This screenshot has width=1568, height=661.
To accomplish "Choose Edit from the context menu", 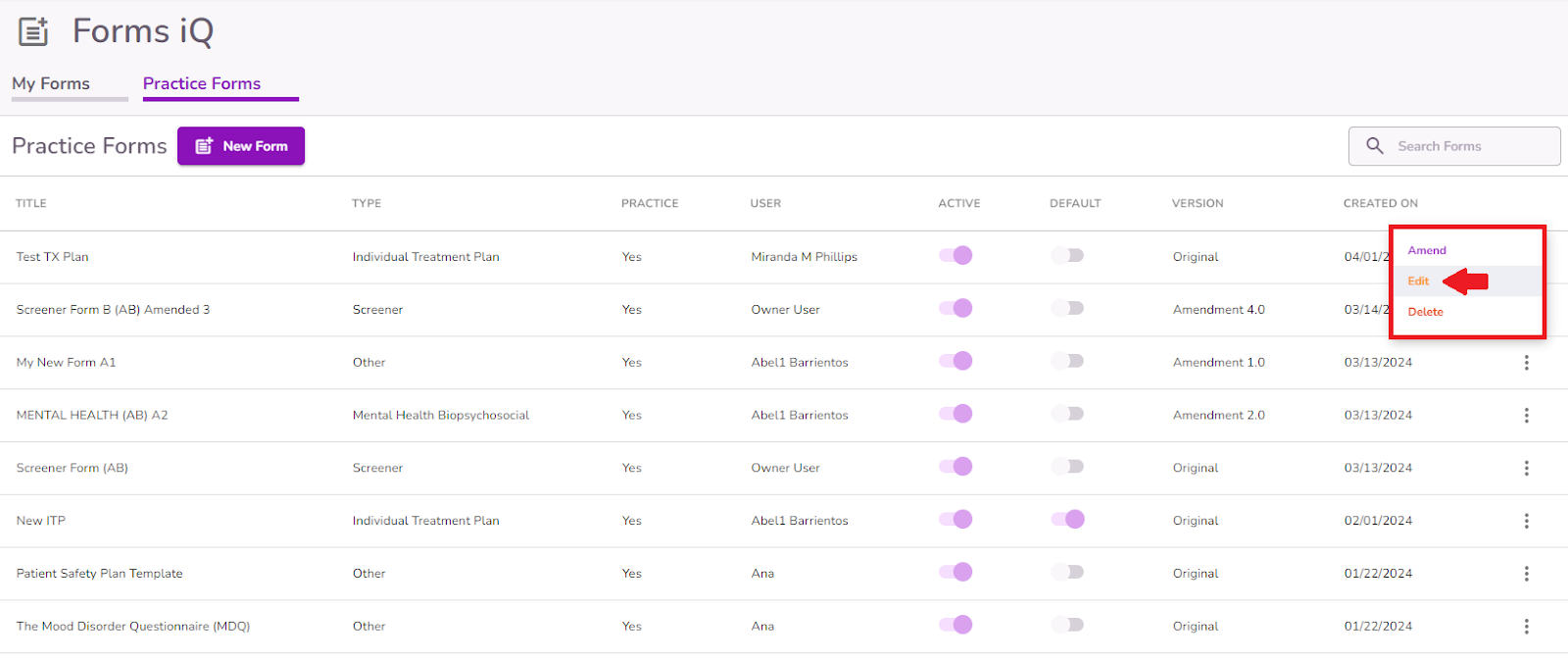I will (1418, 281).
